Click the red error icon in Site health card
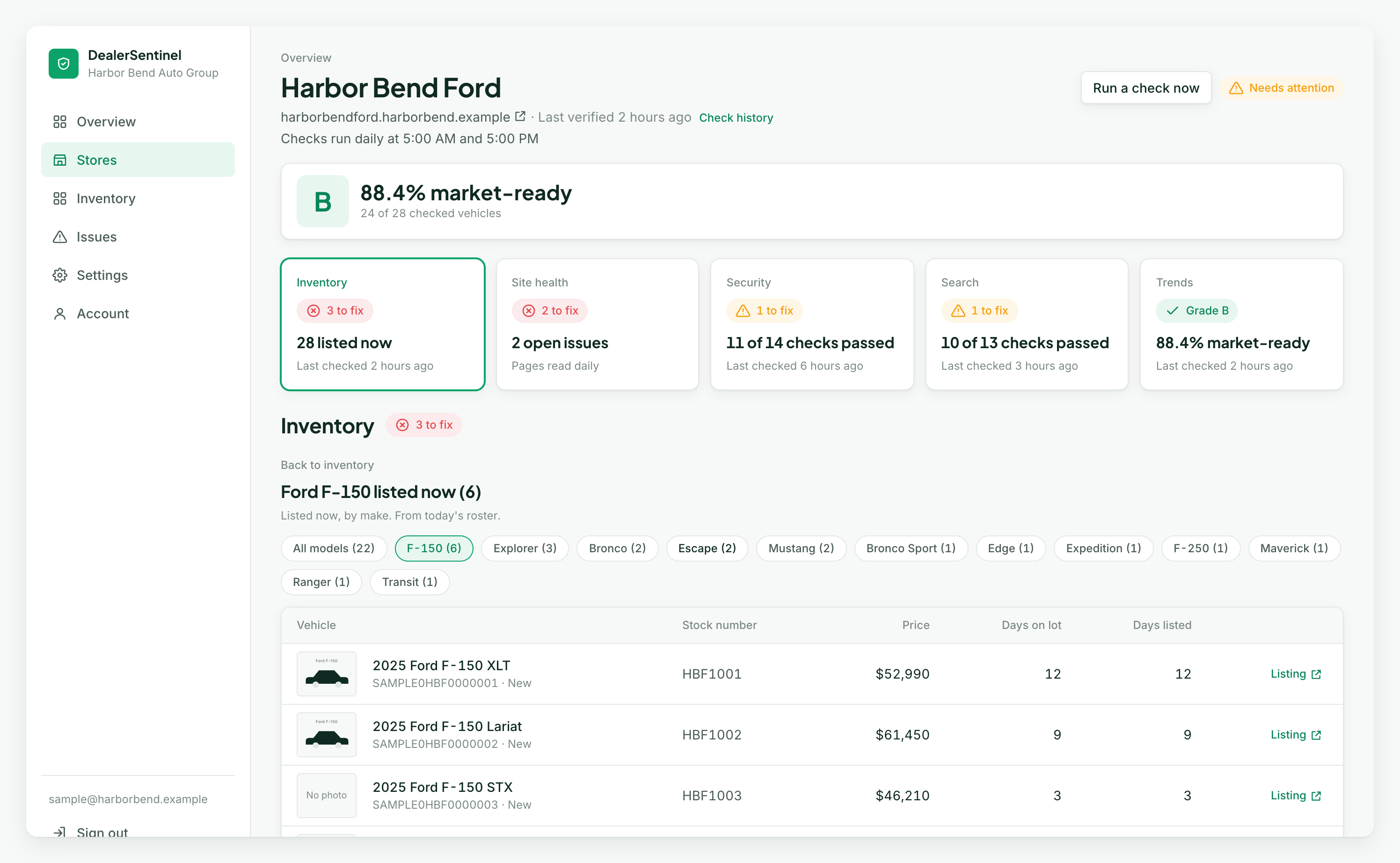This screenshot has height=863, width=1400. click(x=528, y=310)
